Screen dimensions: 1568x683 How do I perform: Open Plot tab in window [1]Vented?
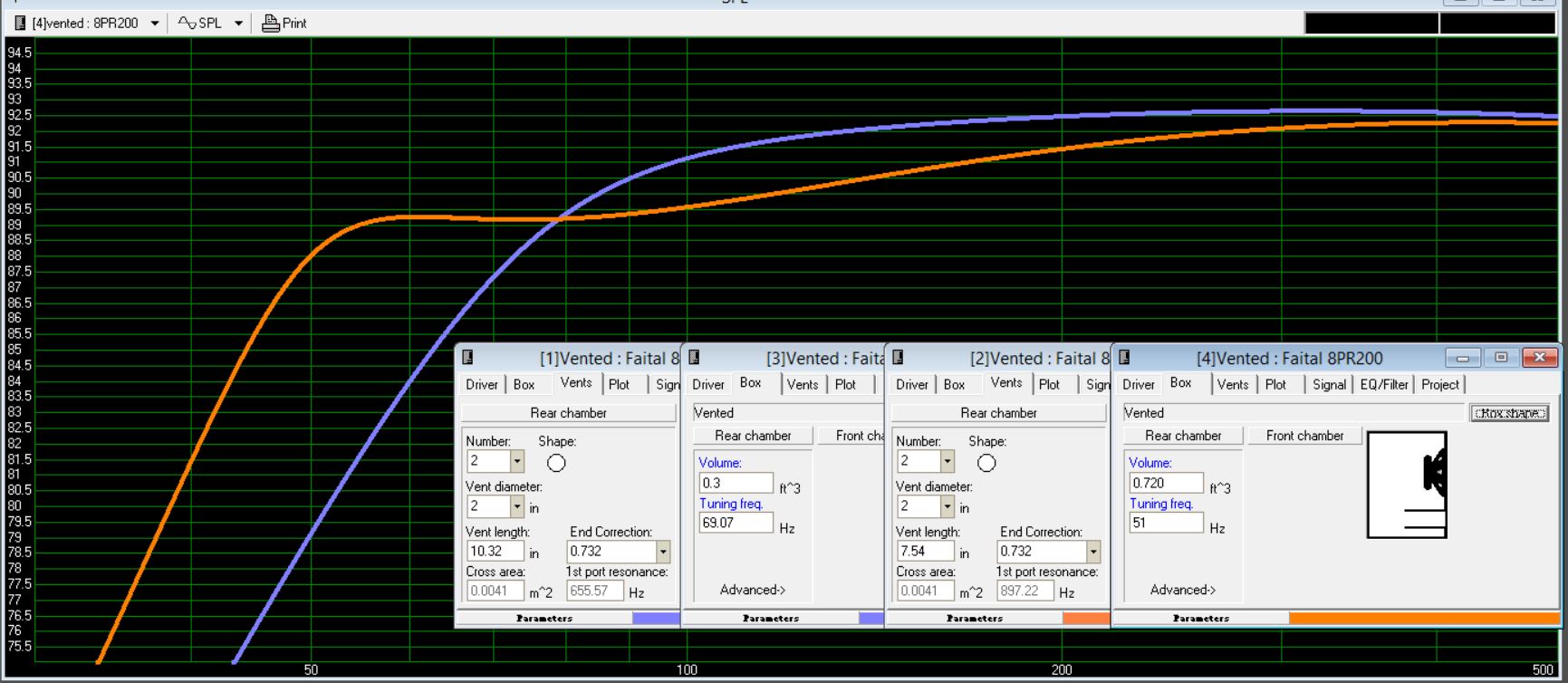coord(619,384)
